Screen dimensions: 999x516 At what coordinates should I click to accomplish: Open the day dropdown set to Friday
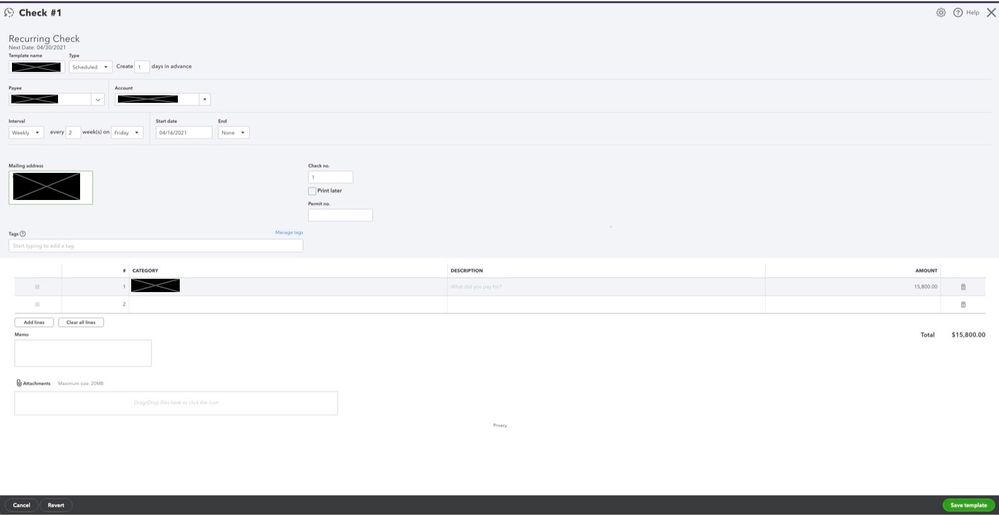coord(127,133)
